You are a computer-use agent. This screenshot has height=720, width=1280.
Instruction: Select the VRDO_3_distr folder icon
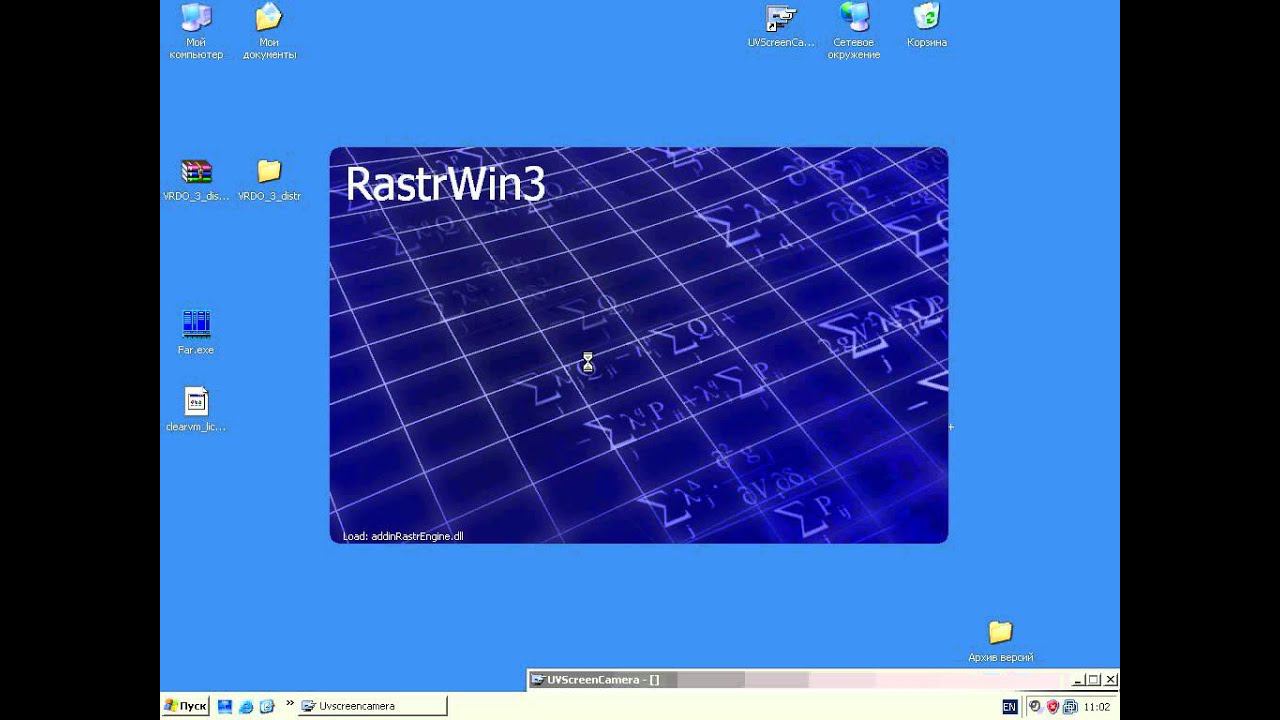[x=269, y=180]
